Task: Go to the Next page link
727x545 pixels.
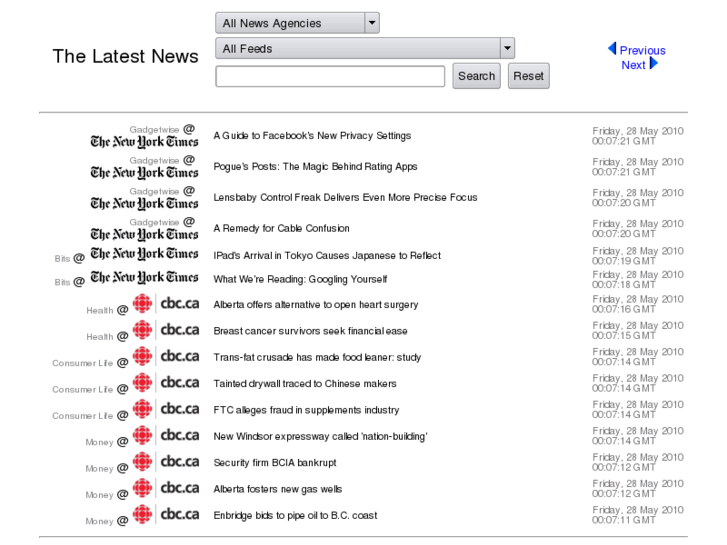Action: pyautogui.click(x=633, y=65)
